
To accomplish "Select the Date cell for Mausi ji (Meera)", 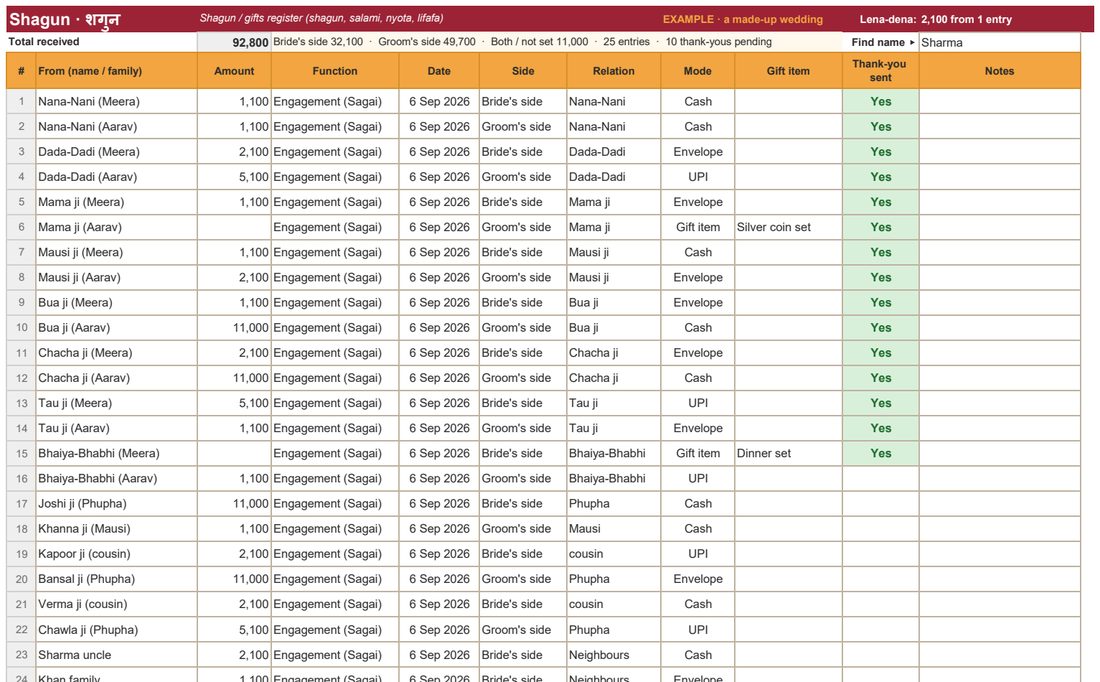I will tap(439, 253).
